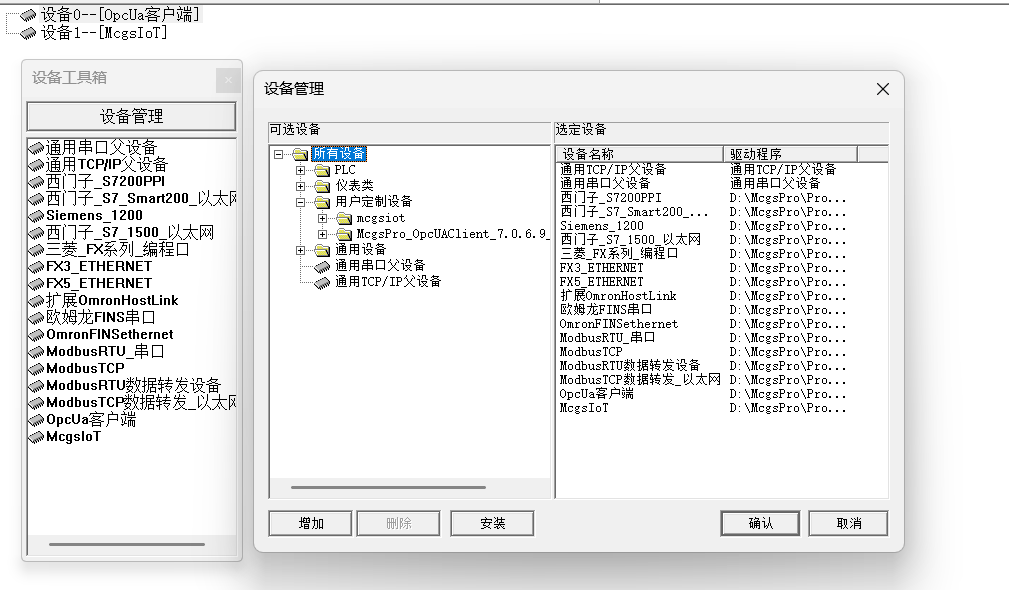Screen dimensions: 1009x590
Task: Select 西门子_S7200PPI row in selected devices
Action: (722, 198)
